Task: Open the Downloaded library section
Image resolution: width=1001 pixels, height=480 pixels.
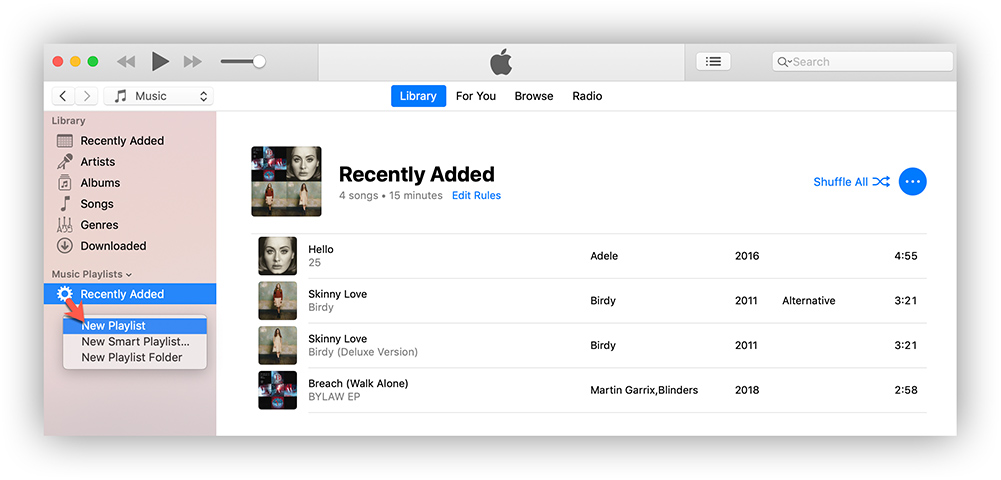Action: pos(113,246)
